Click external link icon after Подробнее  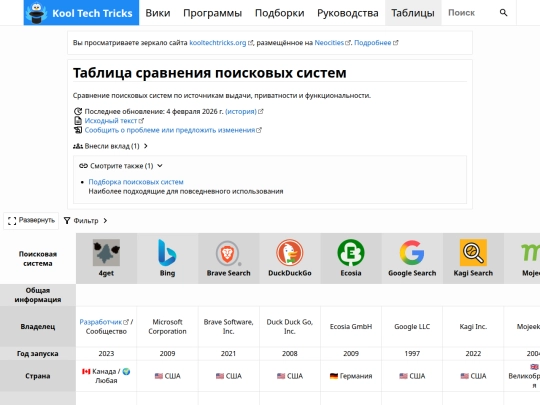[396, 43]
